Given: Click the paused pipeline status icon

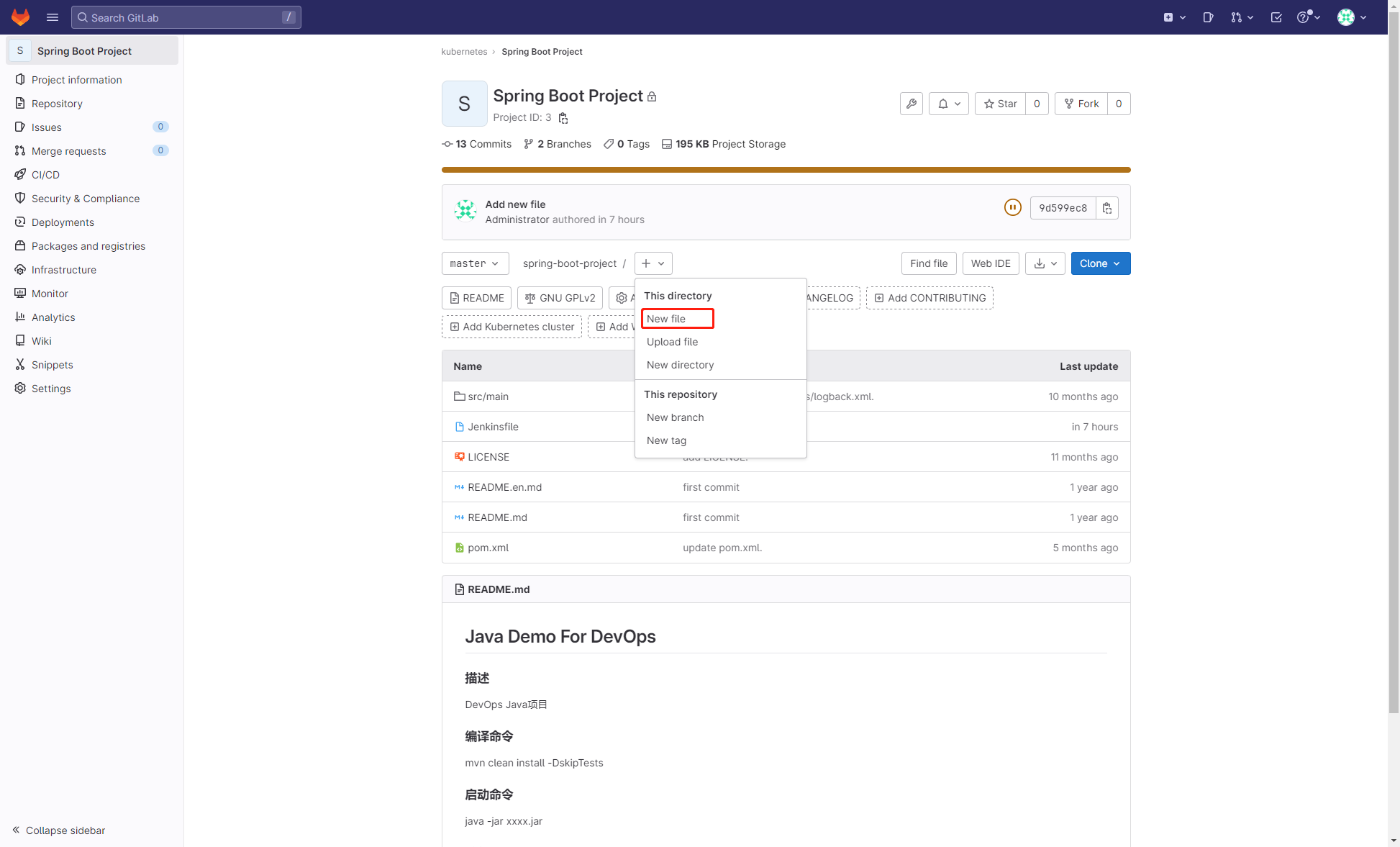Looking at the screenshot, I should tap(1012, 208).
